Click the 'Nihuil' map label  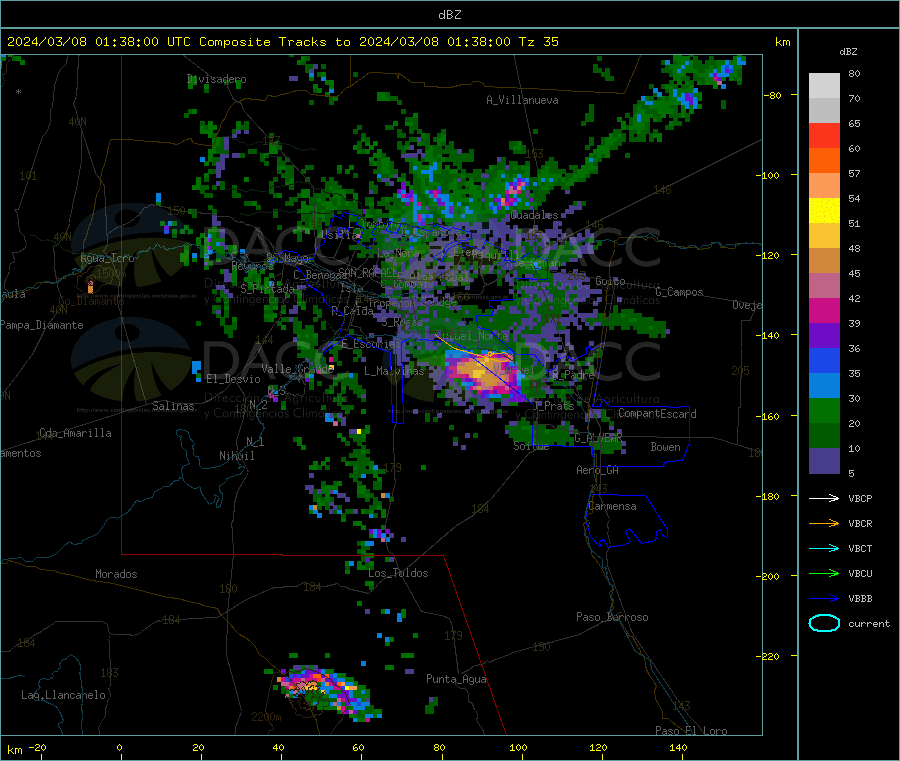coord(236,456)
